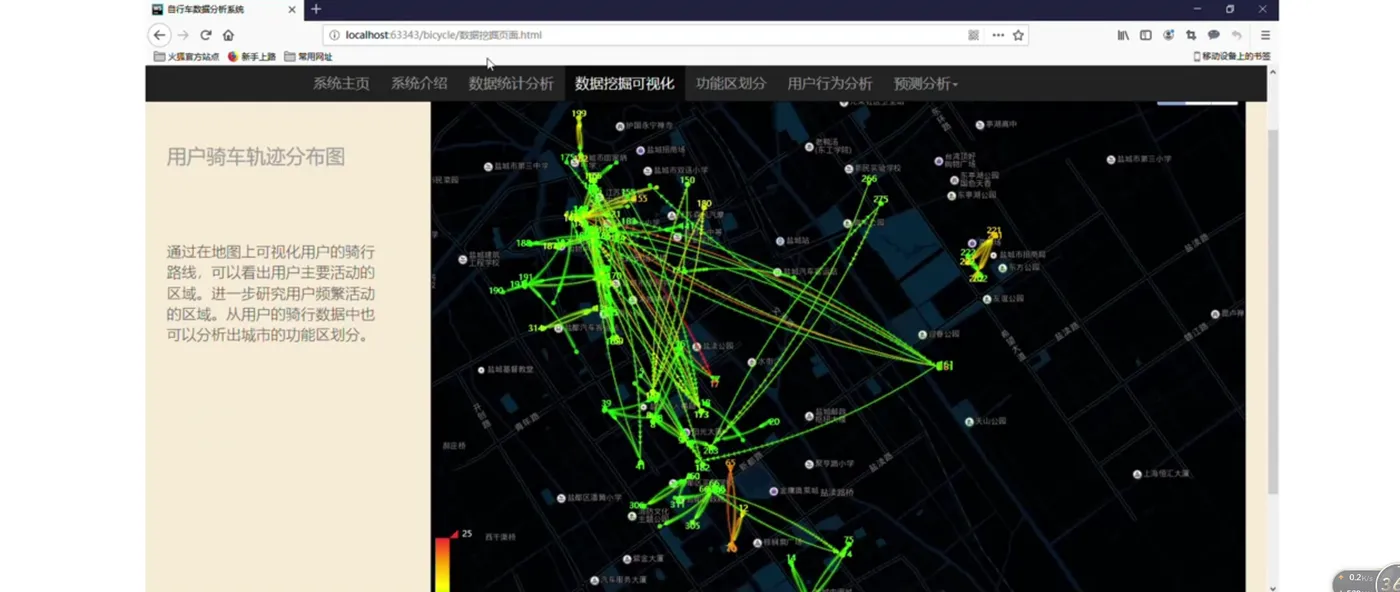Open the 新手上路 bookmark
The image size is (1400, 592).
coord(251,57)
